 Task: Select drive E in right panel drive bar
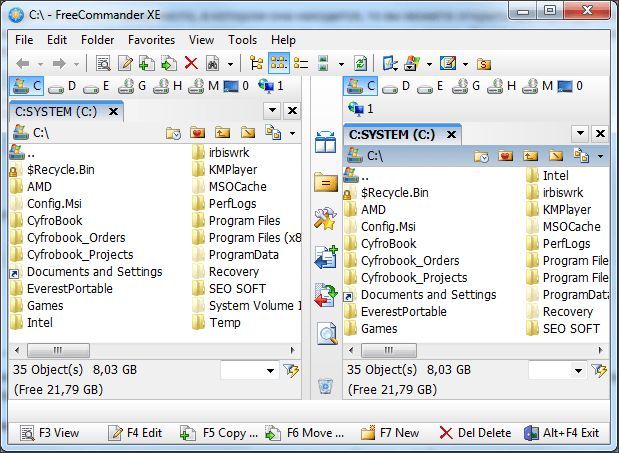pyautogui.click(x=431, y=86)
